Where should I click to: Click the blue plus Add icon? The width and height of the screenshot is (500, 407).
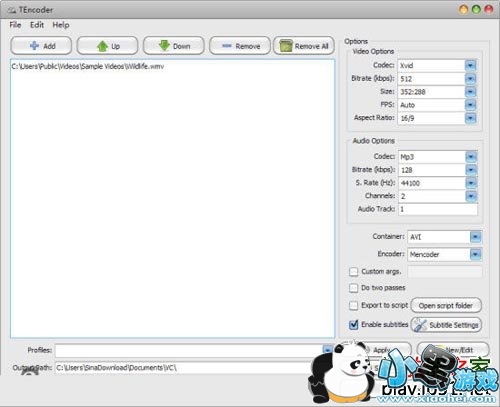pyautogui.click(x=34, y=46)
